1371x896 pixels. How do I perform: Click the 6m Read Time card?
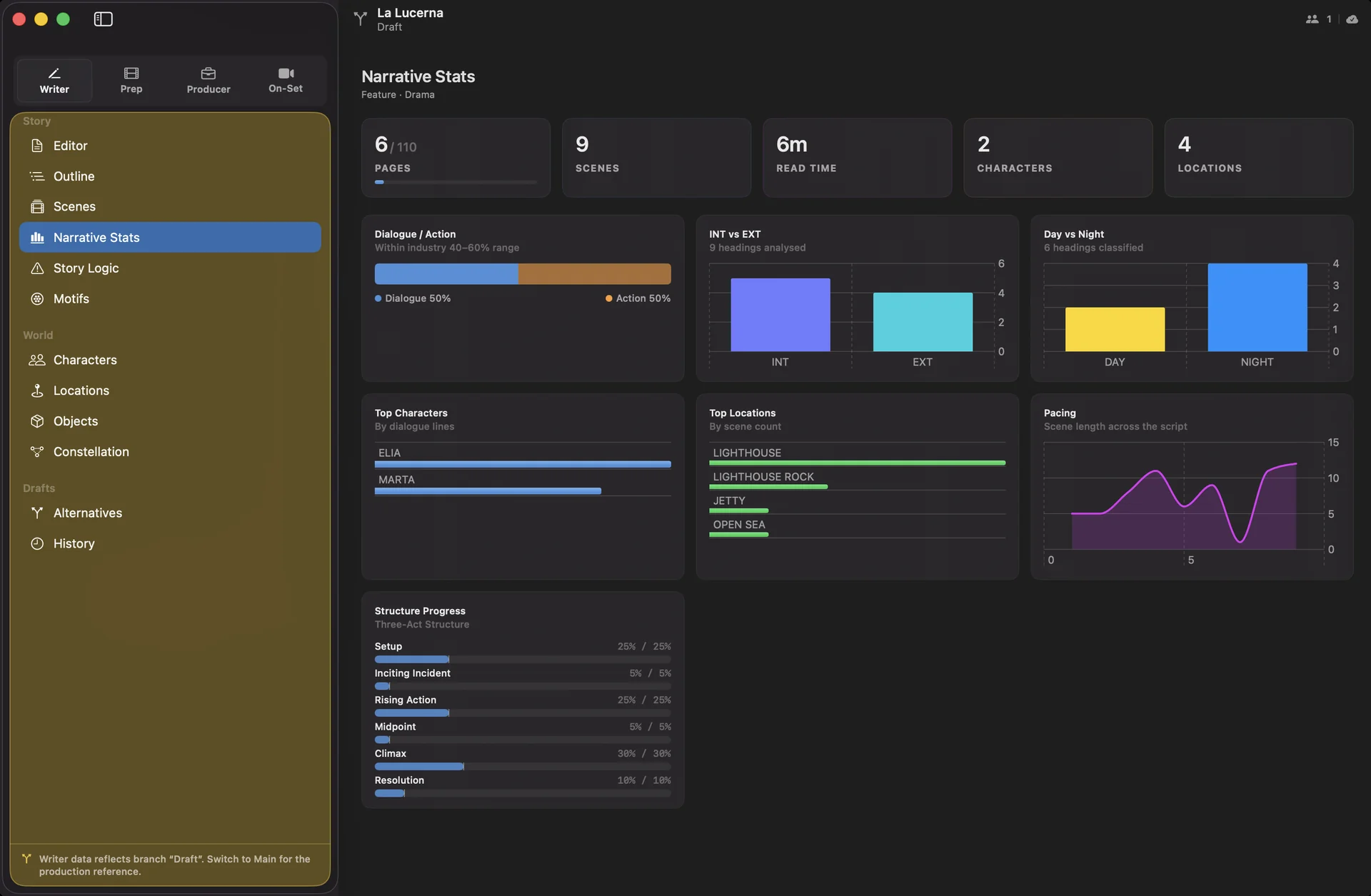pyautogui.click(x=857, y=158)
